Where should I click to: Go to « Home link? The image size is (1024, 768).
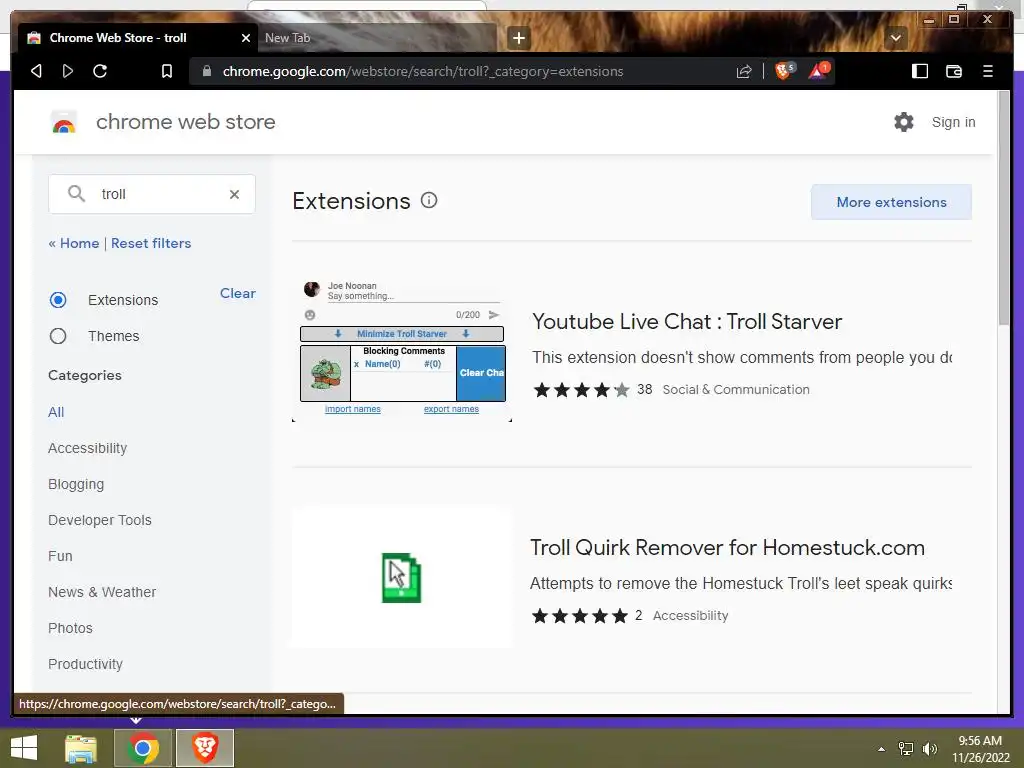pyautogui.click(x=74, y=243)
